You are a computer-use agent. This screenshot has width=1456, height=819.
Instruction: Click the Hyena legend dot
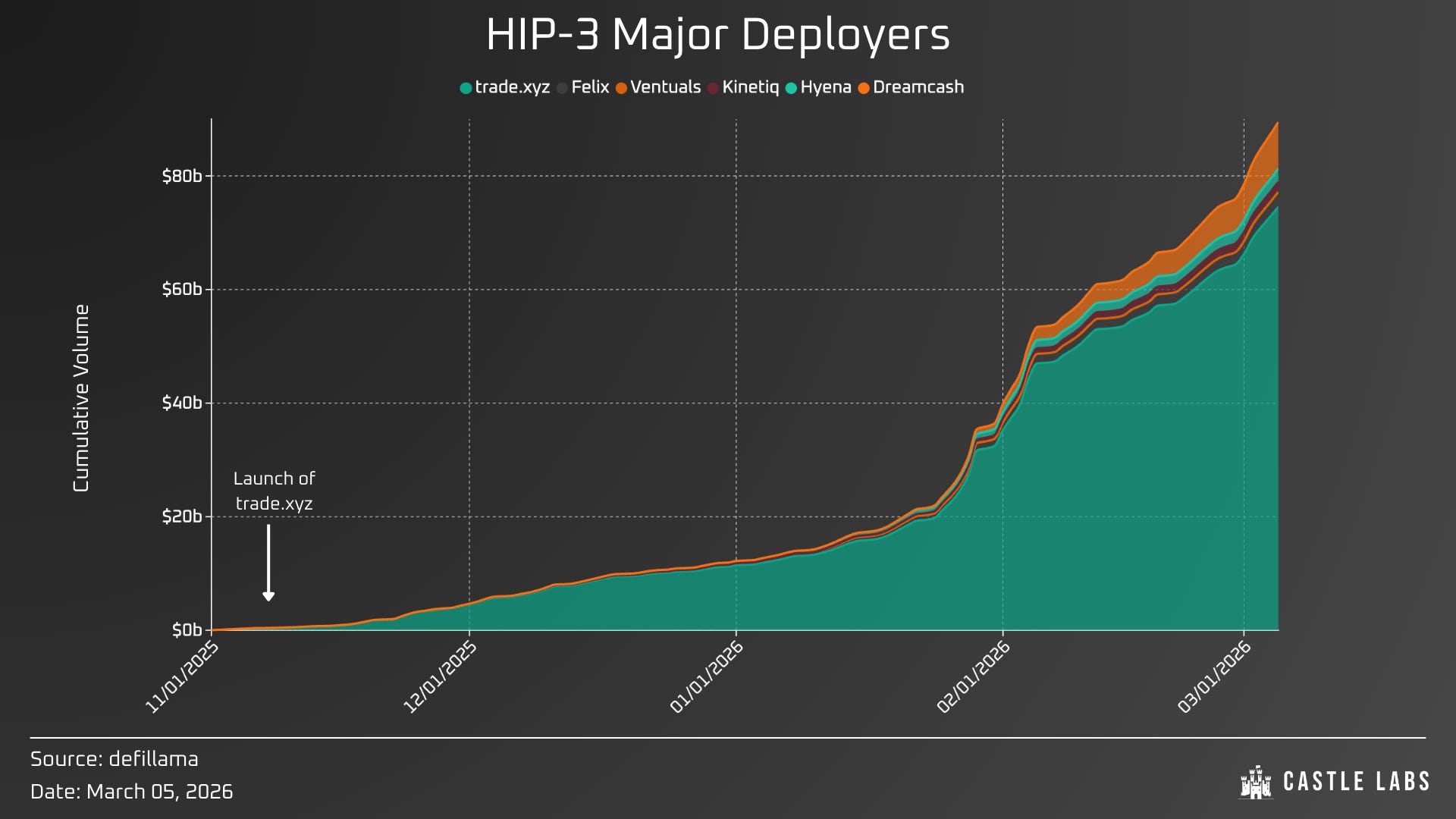791,89
